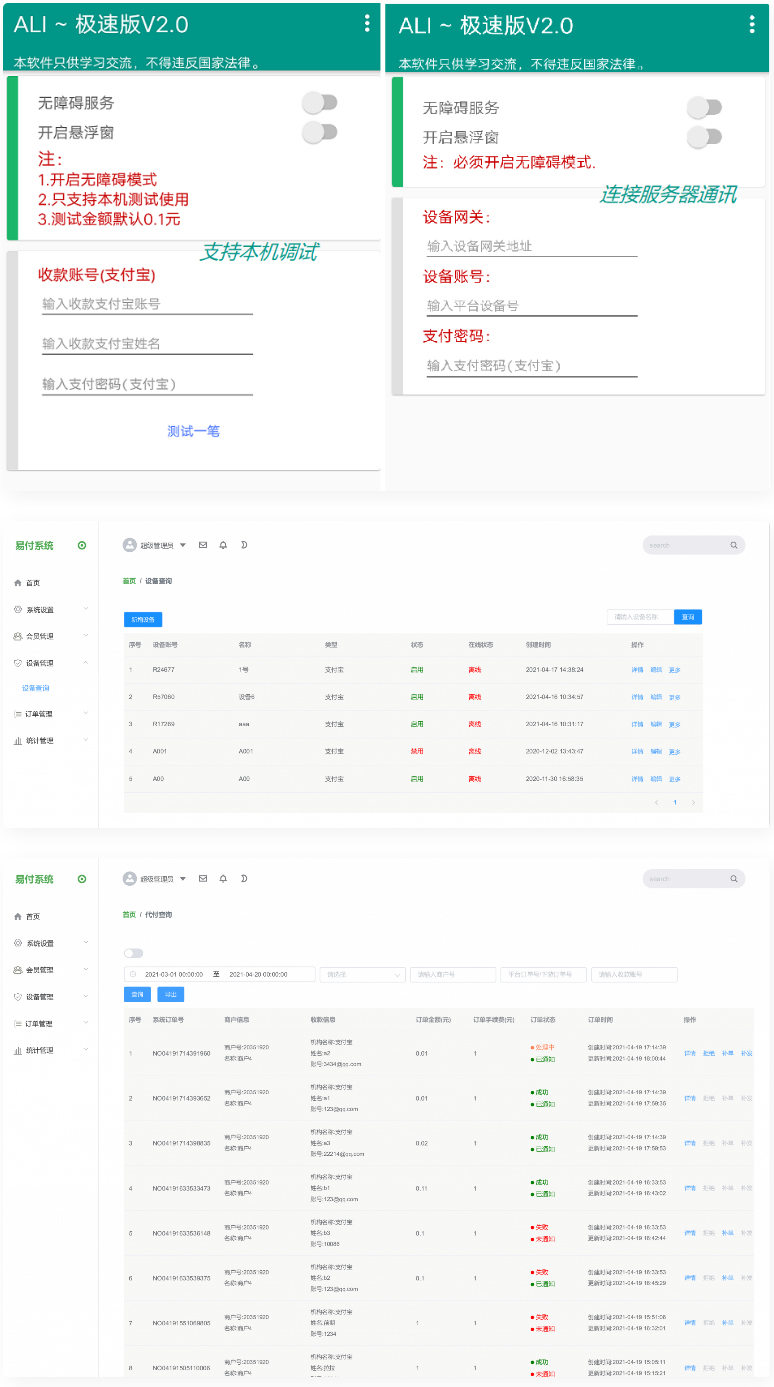Viewport: 774px width, 1387px height.
Task: Click the calendar icon in the 代付查询 date range field
Action: point(133,974)
